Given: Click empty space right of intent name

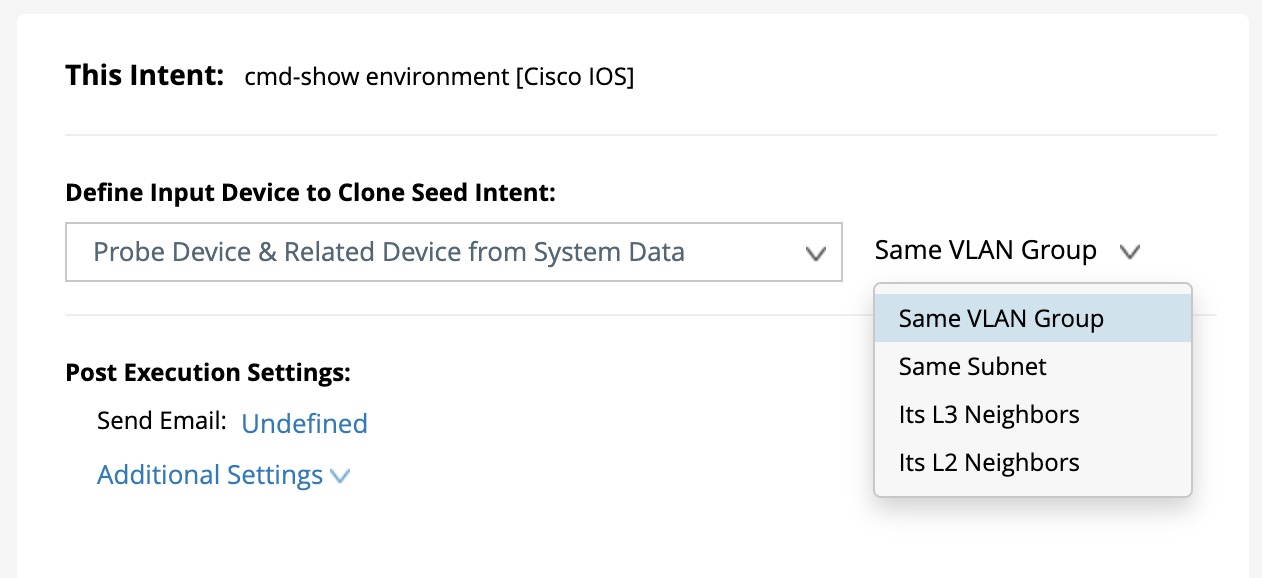Looking at the screenshot, I should tap(900, 77).
